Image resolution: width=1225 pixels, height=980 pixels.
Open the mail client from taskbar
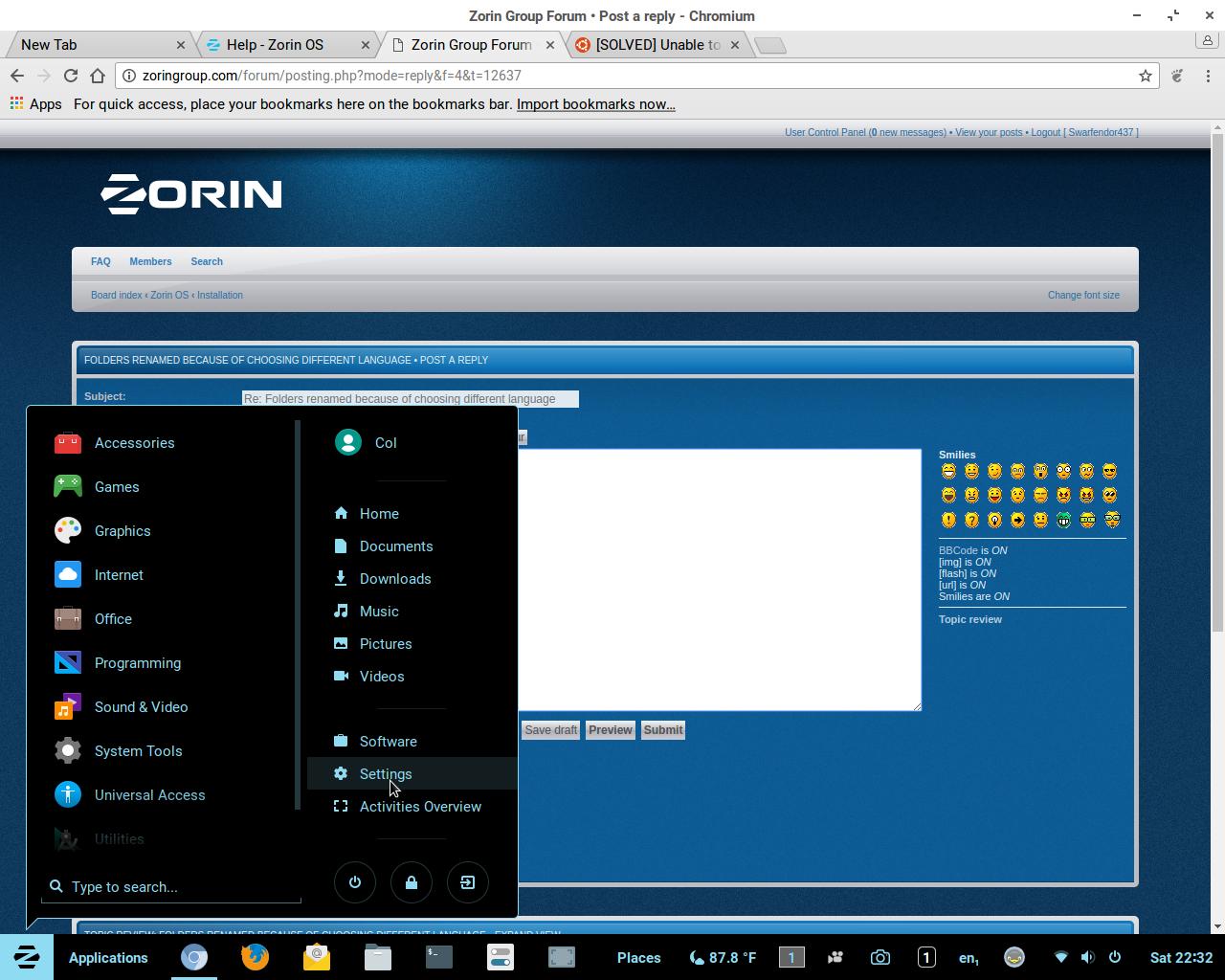(317, 957)
